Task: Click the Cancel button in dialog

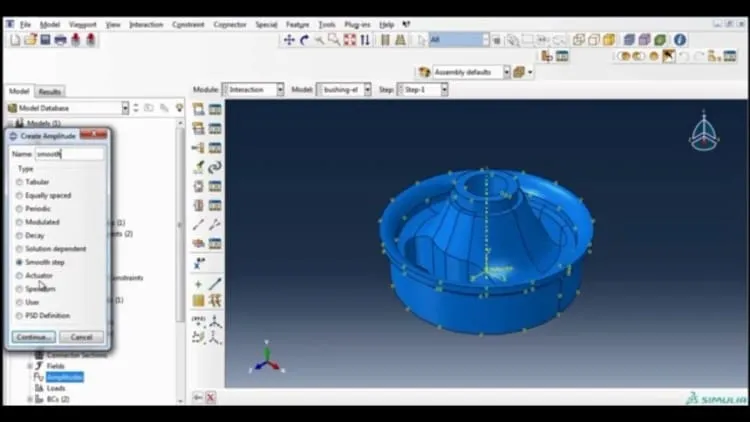Action: point(81,337)
